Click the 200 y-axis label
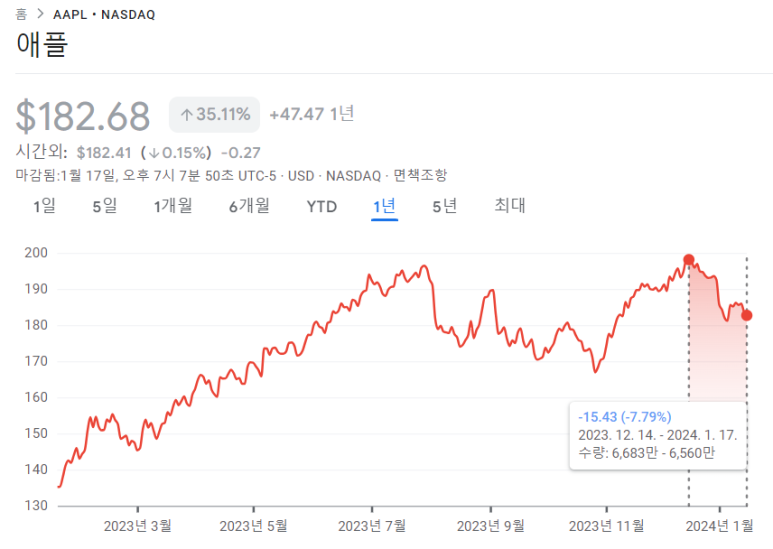The height and width of the screenshot is (549, 773). (36, 253)
